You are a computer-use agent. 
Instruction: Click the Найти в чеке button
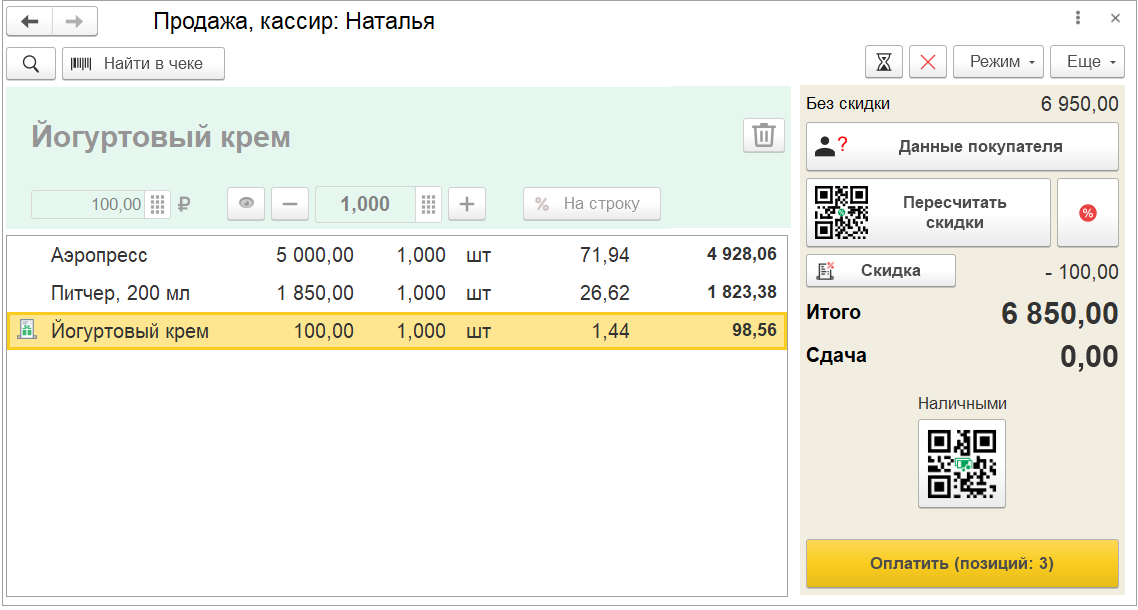143,63
